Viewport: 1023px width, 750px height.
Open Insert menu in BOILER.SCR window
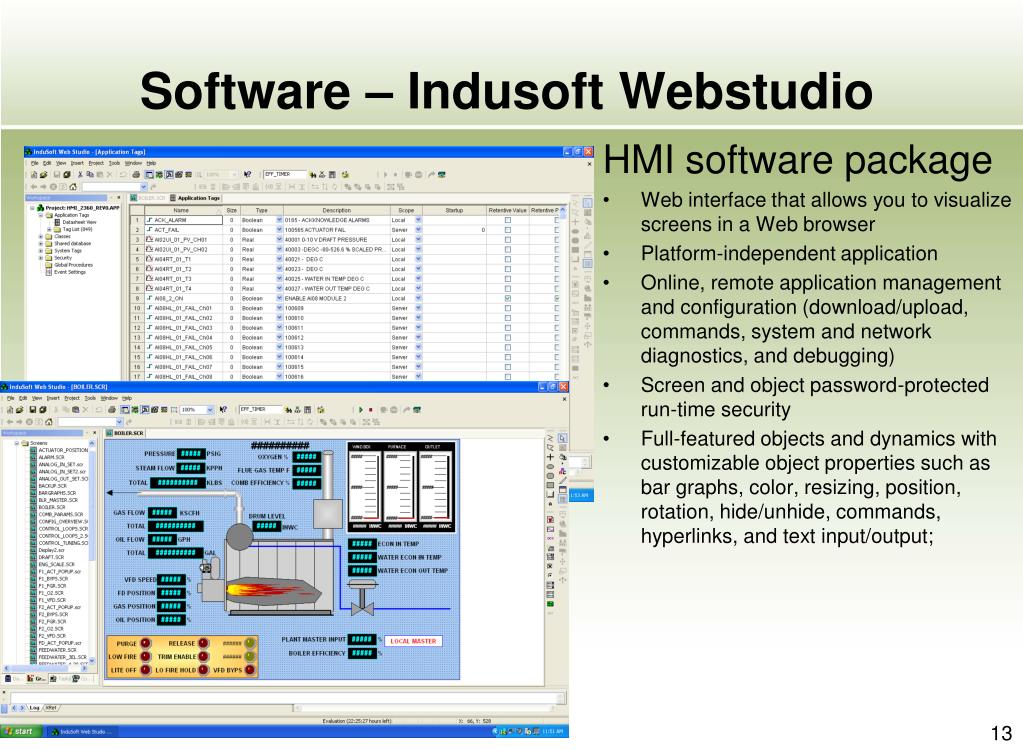pyautogui.click(x=53, y=398)
